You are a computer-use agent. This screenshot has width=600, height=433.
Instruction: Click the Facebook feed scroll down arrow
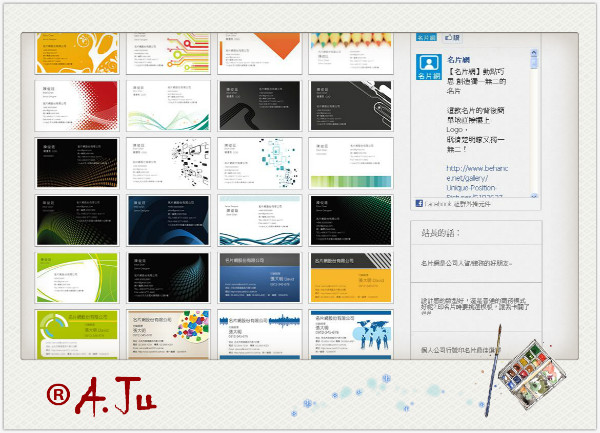(x=534, y=195)
